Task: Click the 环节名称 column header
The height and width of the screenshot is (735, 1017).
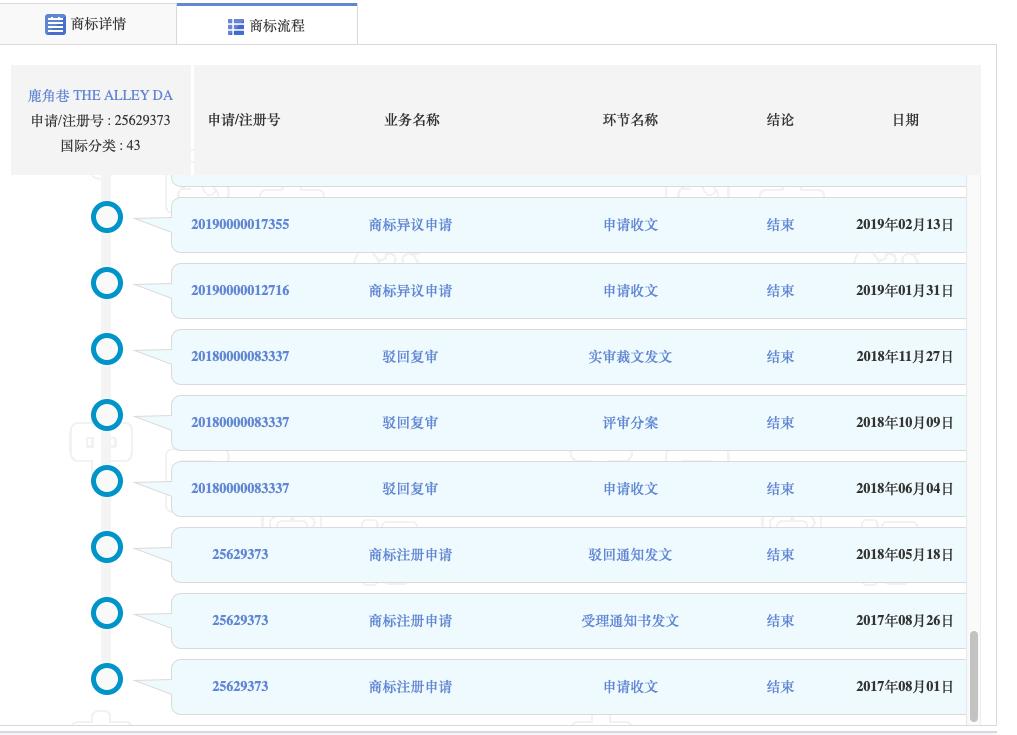Action: (629, 119)
